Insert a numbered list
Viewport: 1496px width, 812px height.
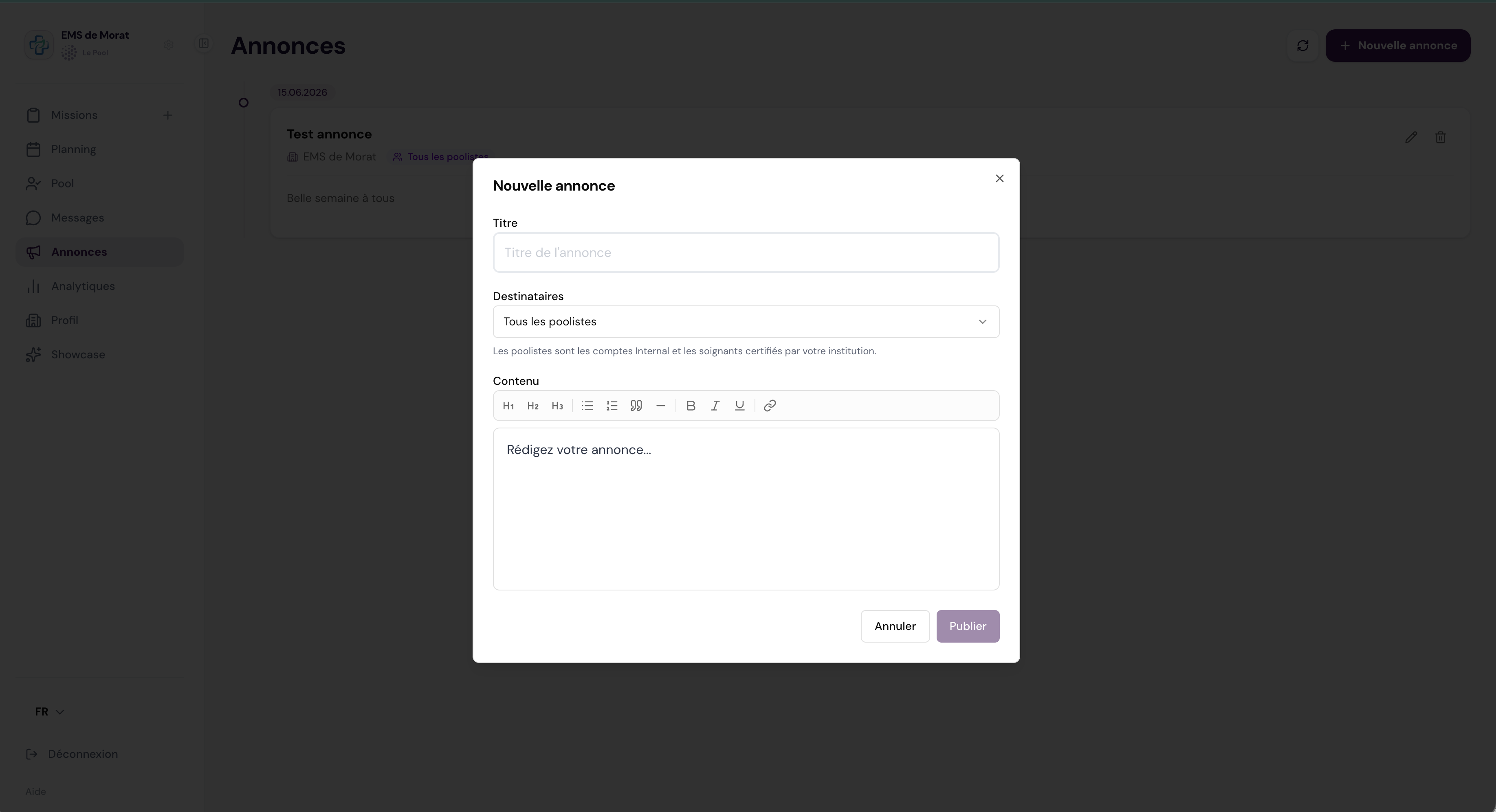click(612, 406)
